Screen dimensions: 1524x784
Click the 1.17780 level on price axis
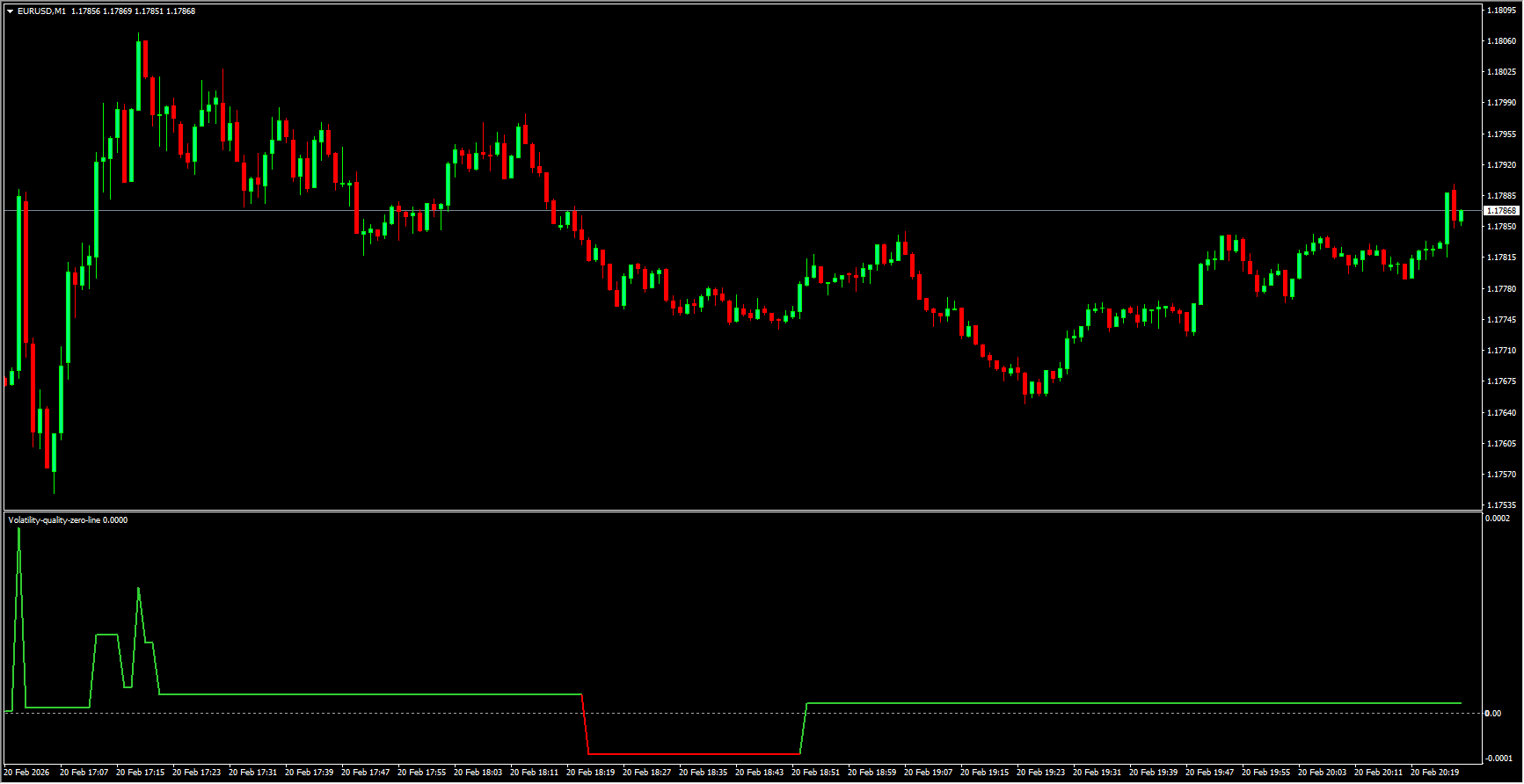1500,289
